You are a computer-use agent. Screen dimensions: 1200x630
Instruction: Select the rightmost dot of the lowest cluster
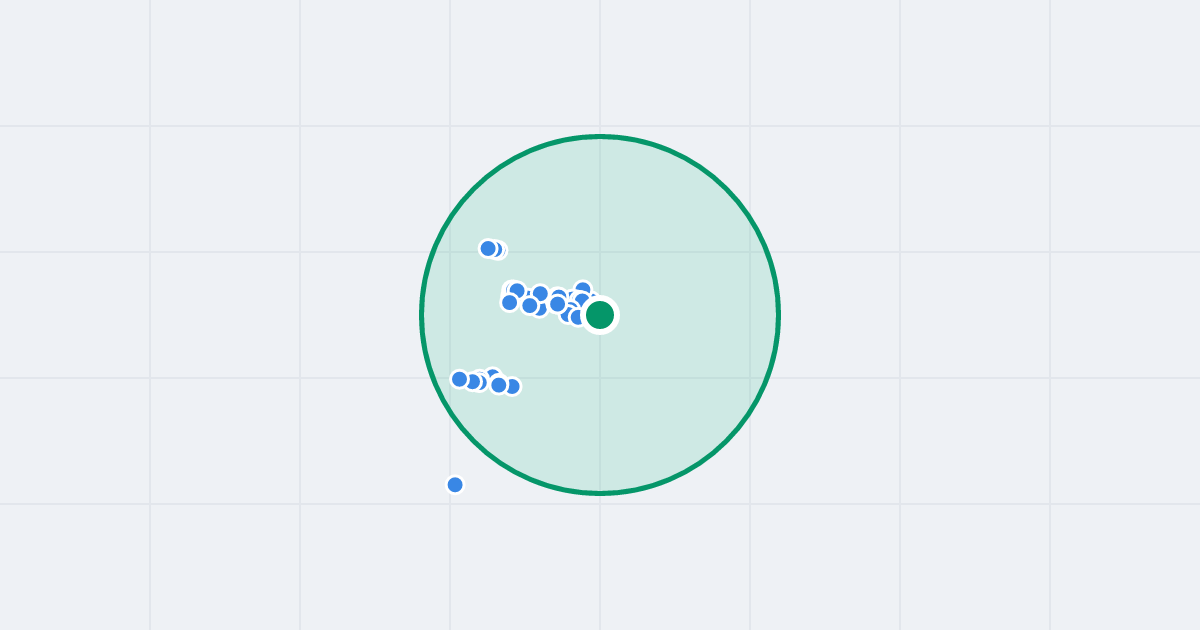[x=512, y=386]
